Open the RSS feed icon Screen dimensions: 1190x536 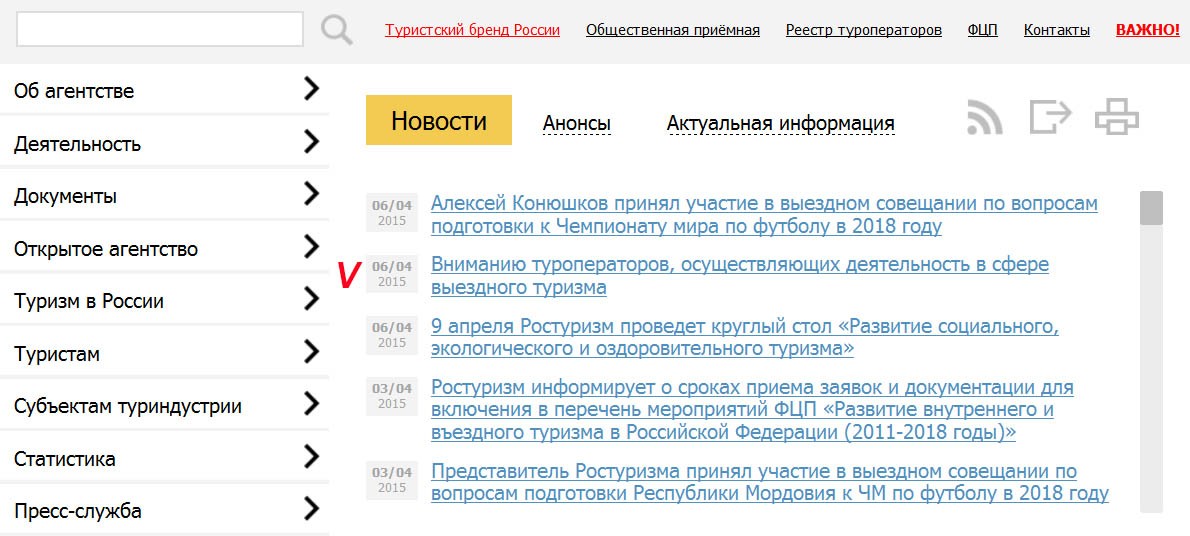[x=984, y=119]
